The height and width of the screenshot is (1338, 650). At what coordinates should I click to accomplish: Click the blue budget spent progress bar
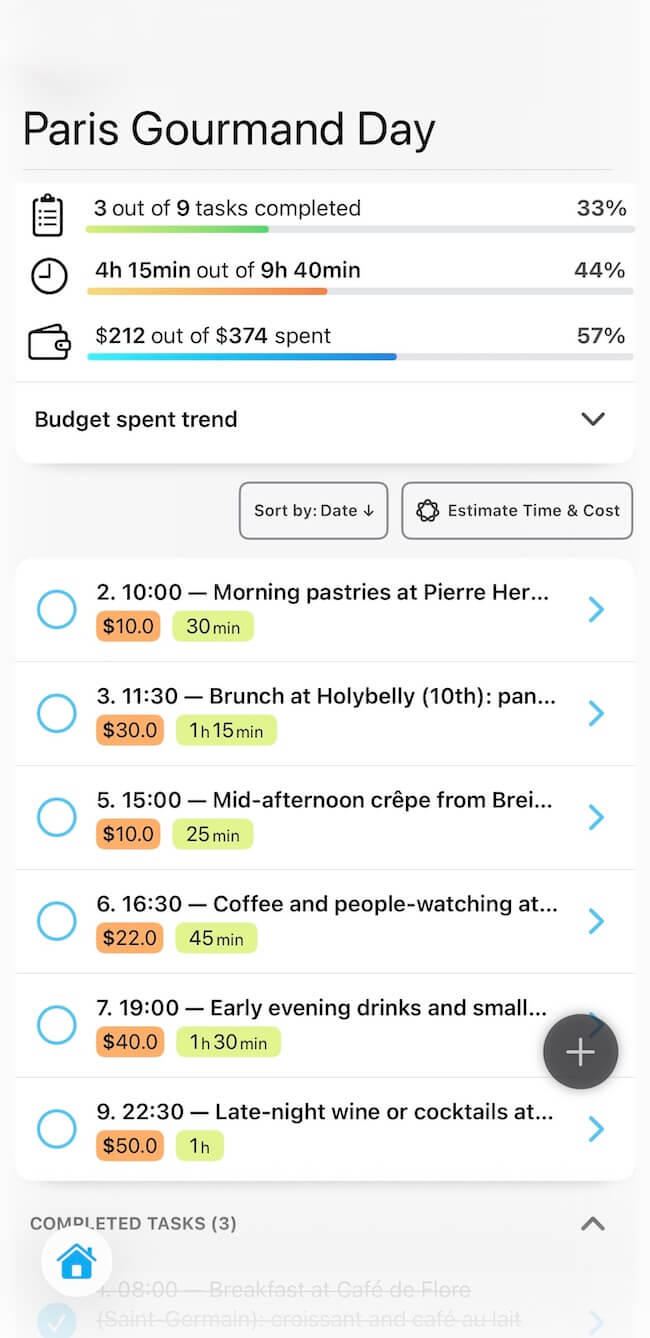243,356
